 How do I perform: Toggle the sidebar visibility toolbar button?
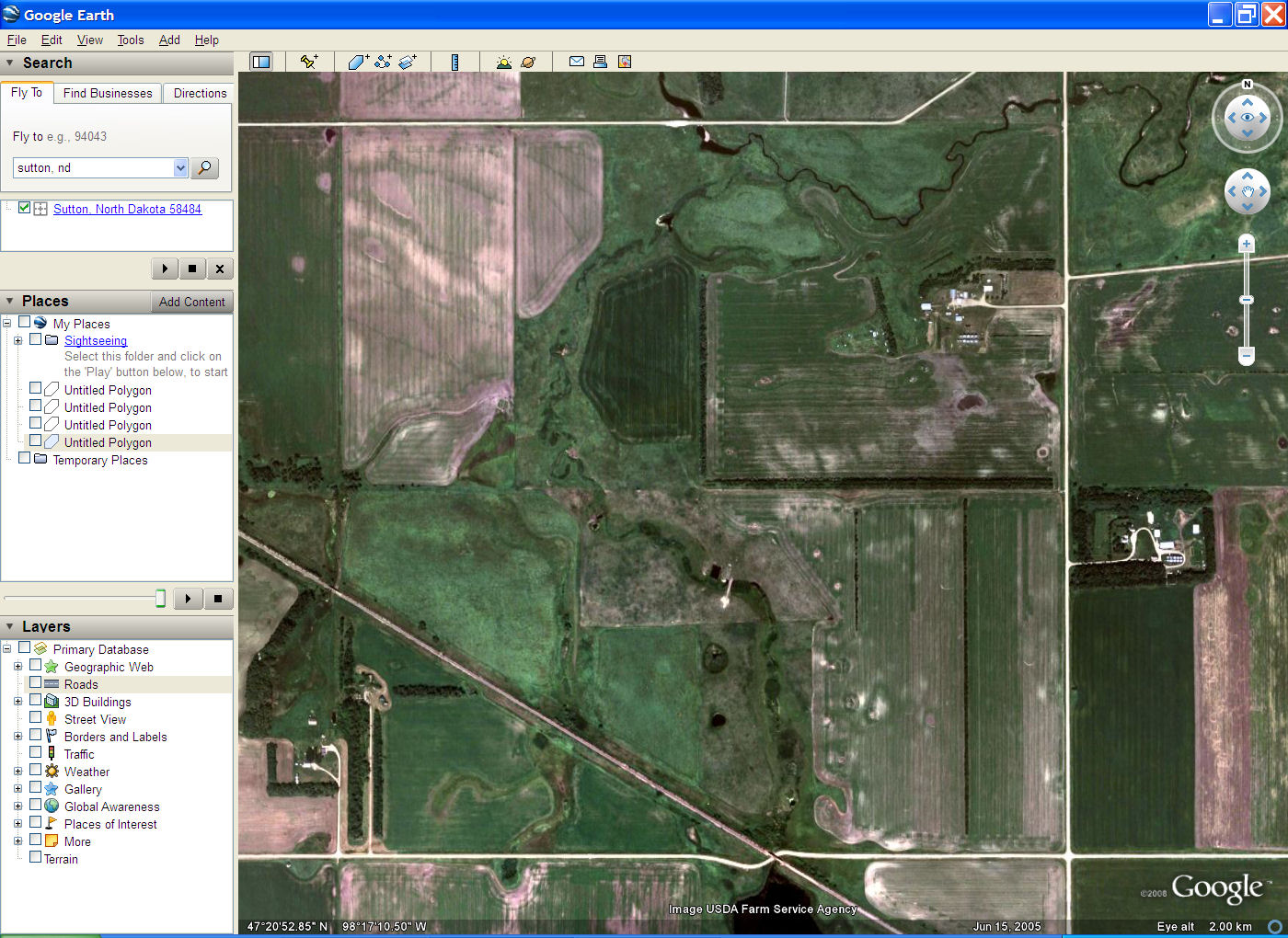tap(261, 62)
